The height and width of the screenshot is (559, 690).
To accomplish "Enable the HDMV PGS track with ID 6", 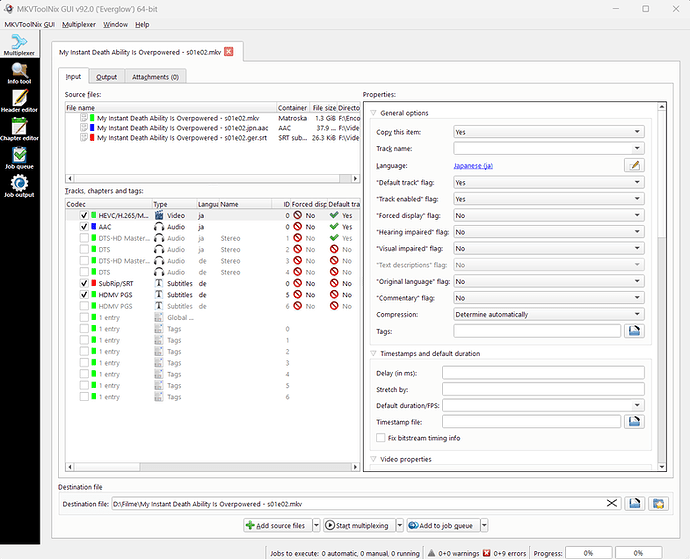I will 84,306.
